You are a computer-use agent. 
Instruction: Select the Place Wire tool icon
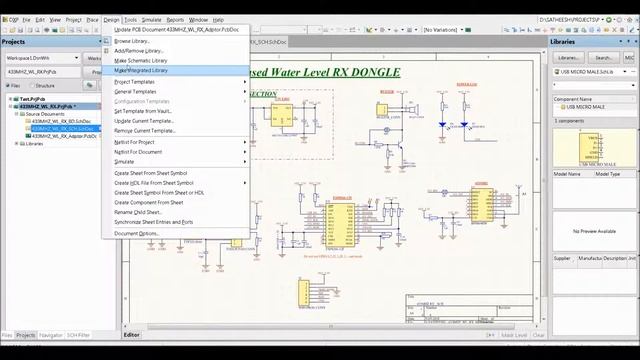(x=507, y=30)
